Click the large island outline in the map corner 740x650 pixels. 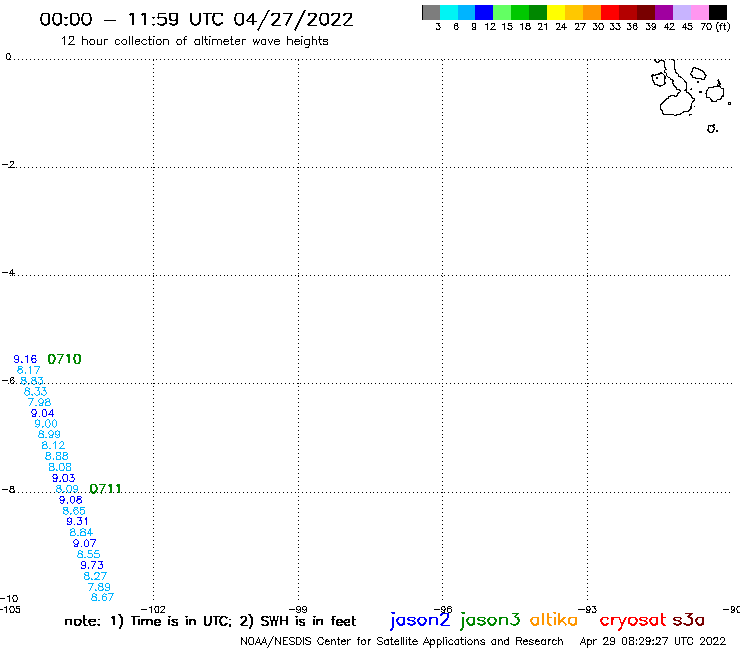click(x=677, y=87)
